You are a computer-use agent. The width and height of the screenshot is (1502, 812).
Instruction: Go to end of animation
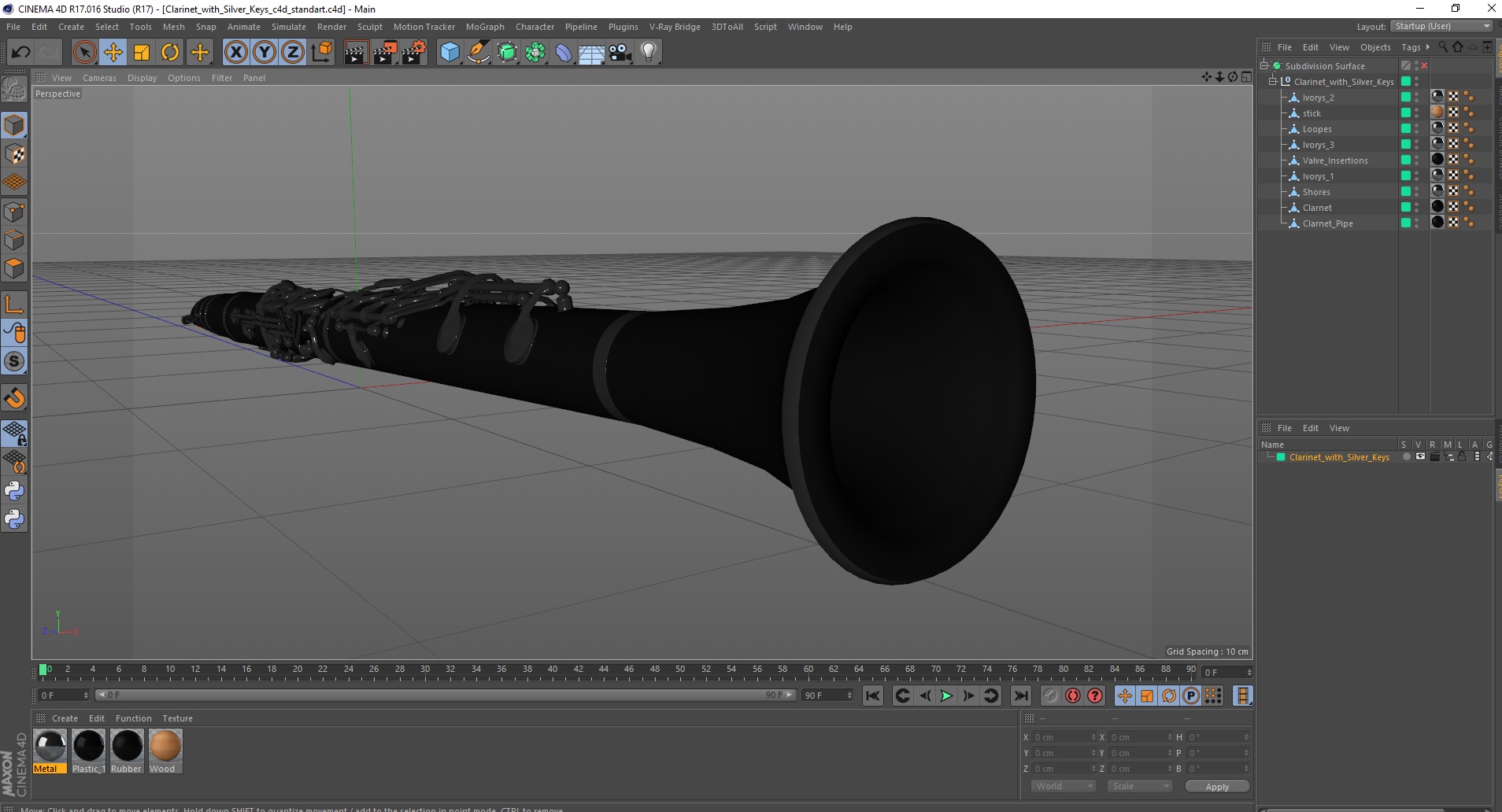(1020, 696)
